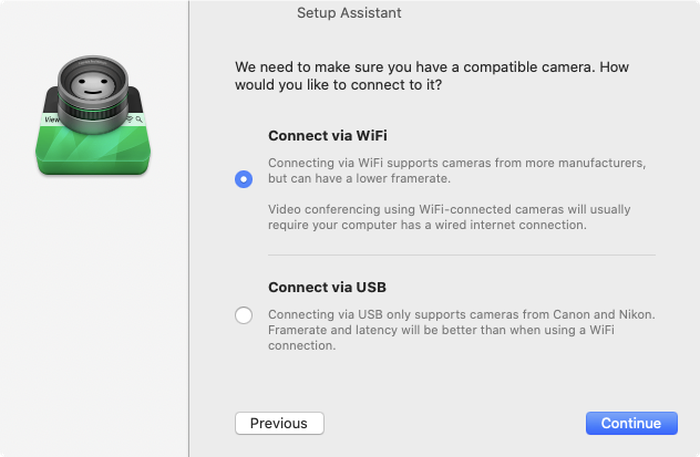Click the "Connect via USB" heading
The height and width of the screenshot is (457, 700).
(327, 287)
